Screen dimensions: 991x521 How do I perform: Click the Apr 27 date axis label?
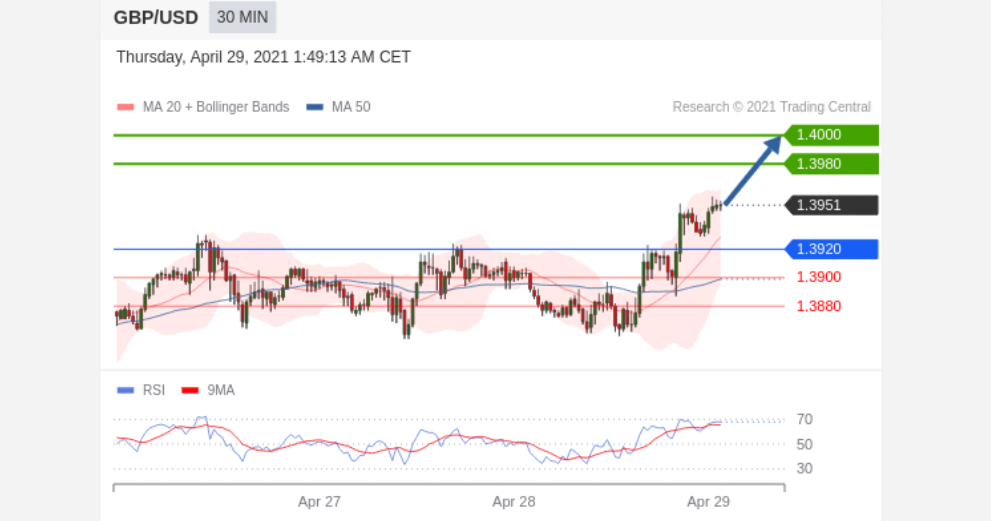click(x=319, y=501)
